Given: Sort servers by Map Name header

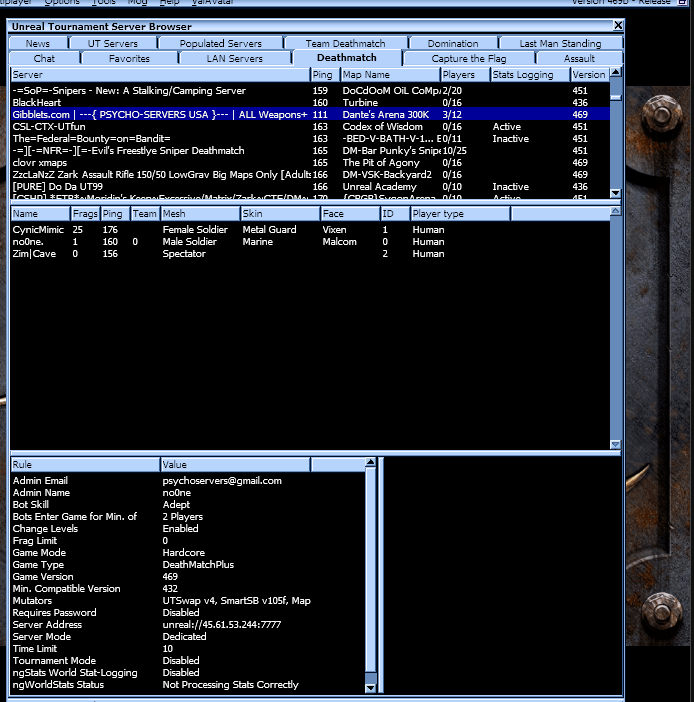Looking at the screenshot, I should point(390,75).
